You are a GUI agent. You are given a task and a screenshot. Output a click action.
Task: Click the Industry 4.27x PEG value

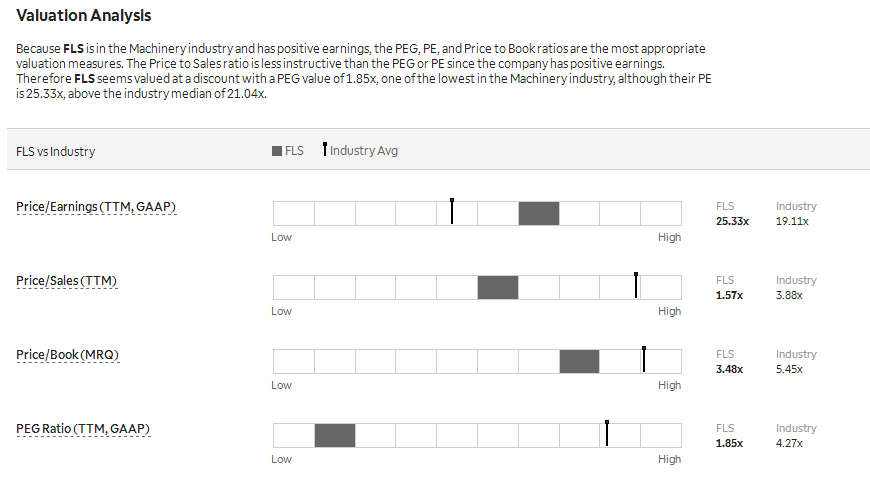pos(789,443)
